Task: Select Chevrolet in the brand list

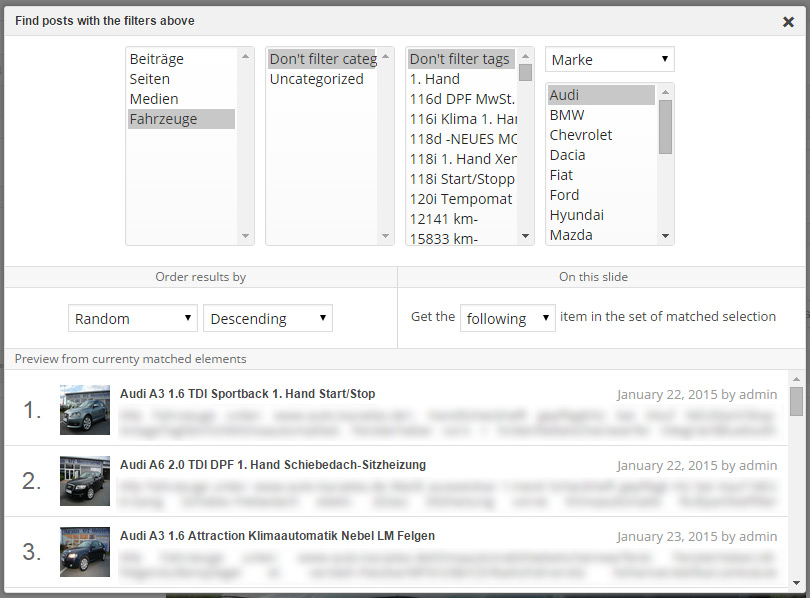Action: (x=601, y=135)
